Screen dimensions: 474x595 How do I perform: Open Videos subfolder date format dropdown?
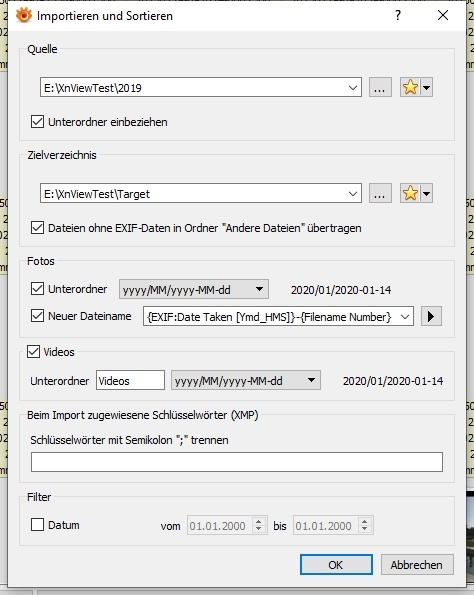[246, 380]
